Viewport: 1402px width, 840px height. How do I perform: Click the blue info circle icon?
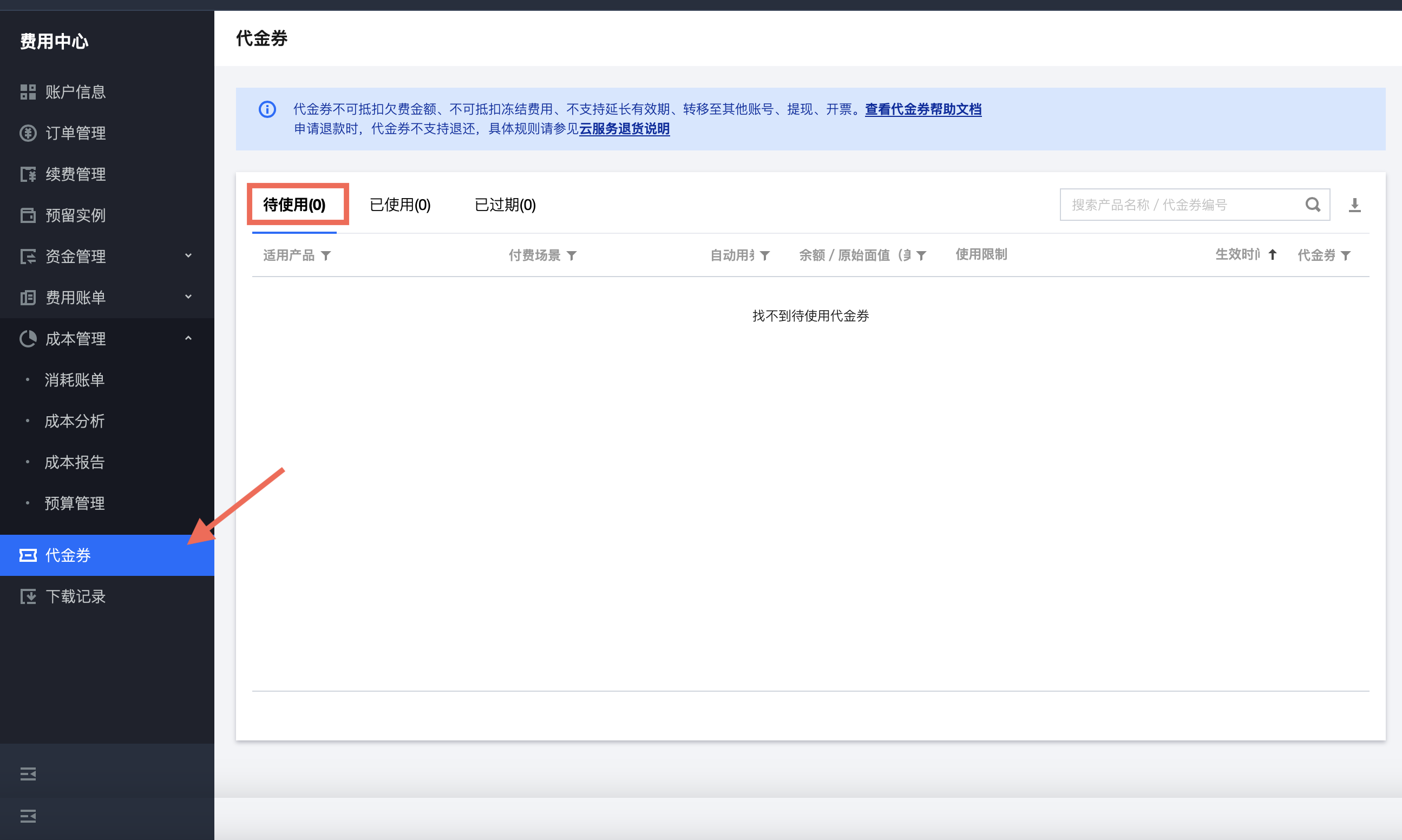tap(267, 109)
